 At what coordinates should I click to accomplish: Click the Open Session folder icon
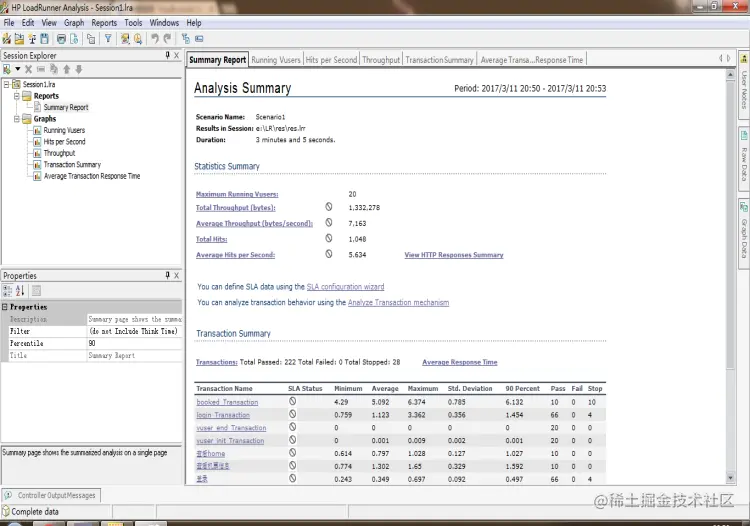point(19,39)
